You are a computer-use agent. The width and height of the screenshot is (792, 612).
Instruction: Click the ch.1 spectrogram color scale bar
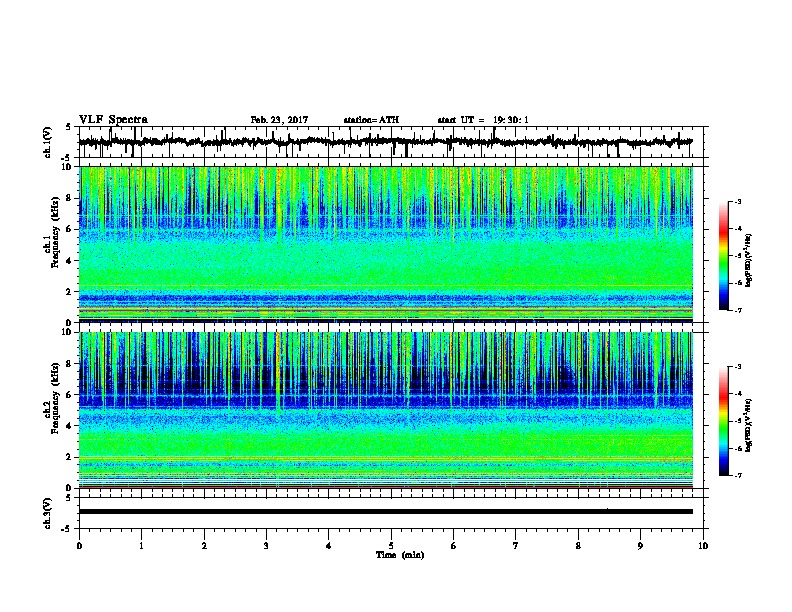[x=723, y=256]
